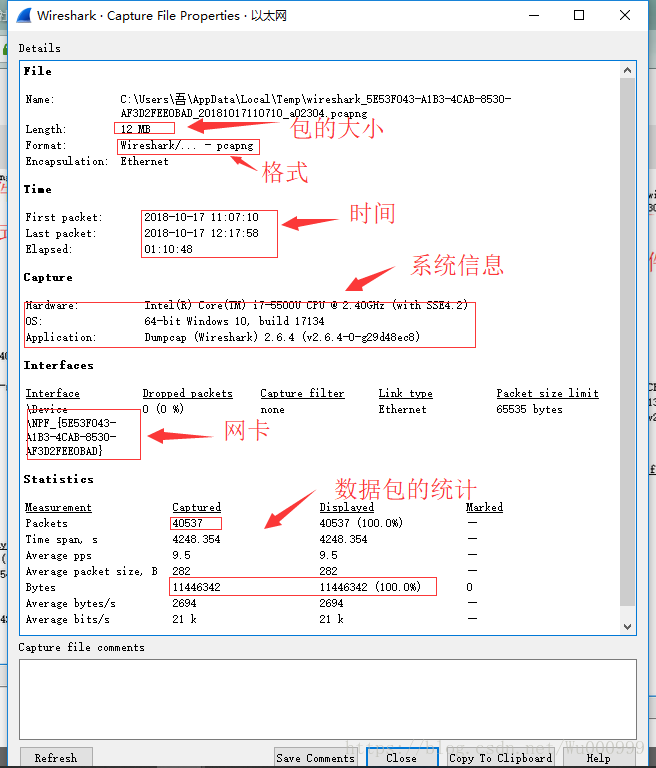Click the Interface column header
656x768 pixels.
coord(52,393)
